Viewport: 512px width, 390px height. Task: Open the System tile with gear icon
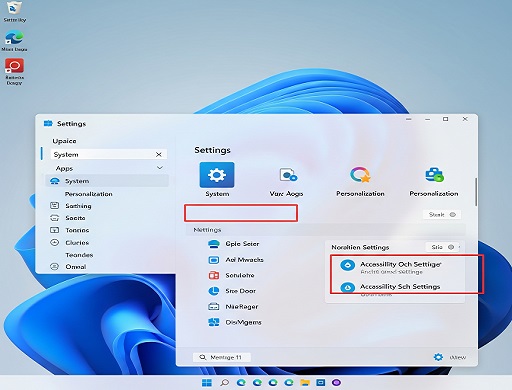pyautogui.click(x=217, y=175)
